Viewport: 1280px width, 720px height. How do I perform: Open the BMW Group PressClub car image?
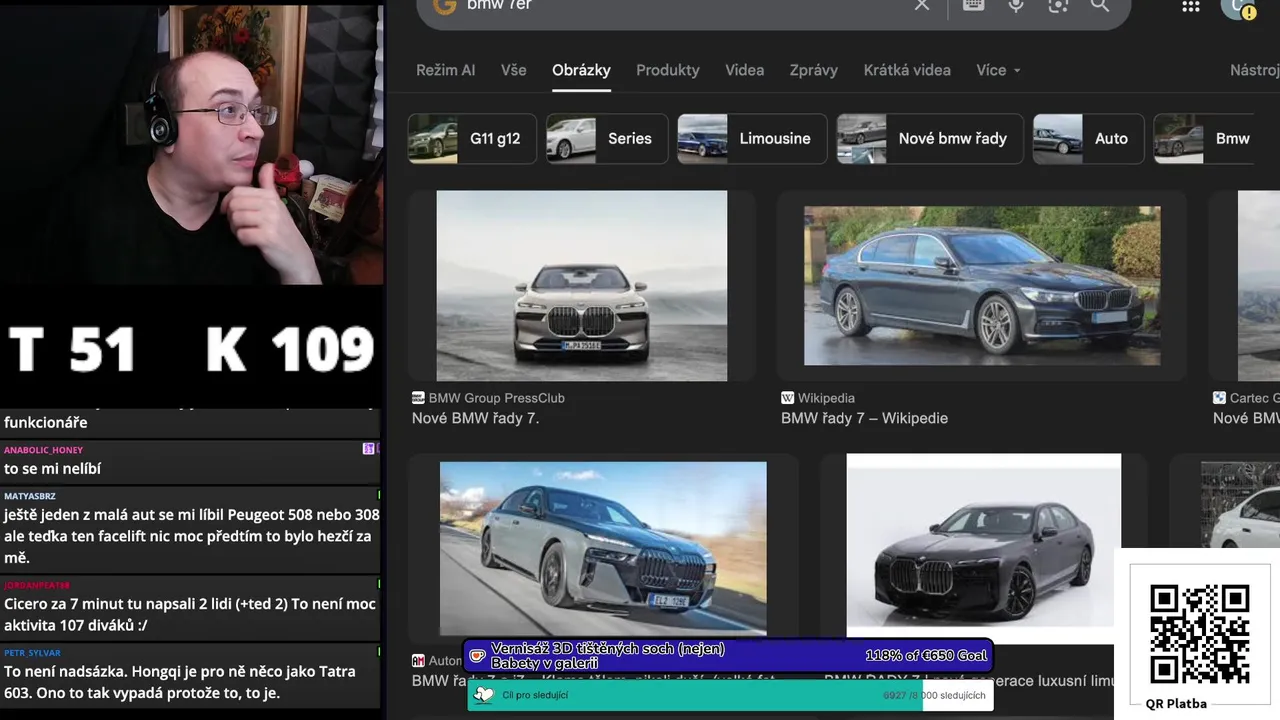point(582,286)
